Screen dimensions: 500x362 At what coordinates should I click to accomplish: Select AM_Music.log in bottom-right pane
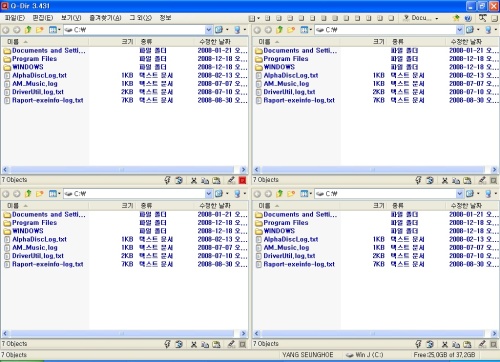tap(286, 248)
